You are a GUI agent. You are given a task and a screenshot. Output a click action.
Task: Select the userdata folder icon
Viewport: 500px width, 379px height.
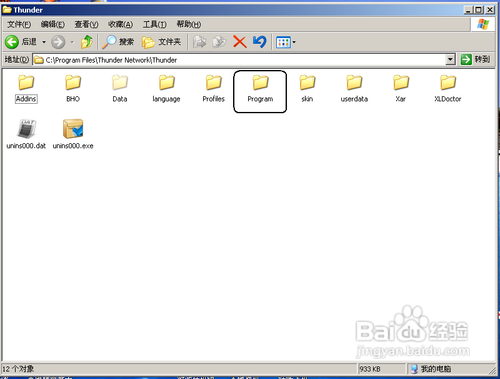tap(354, 82)
